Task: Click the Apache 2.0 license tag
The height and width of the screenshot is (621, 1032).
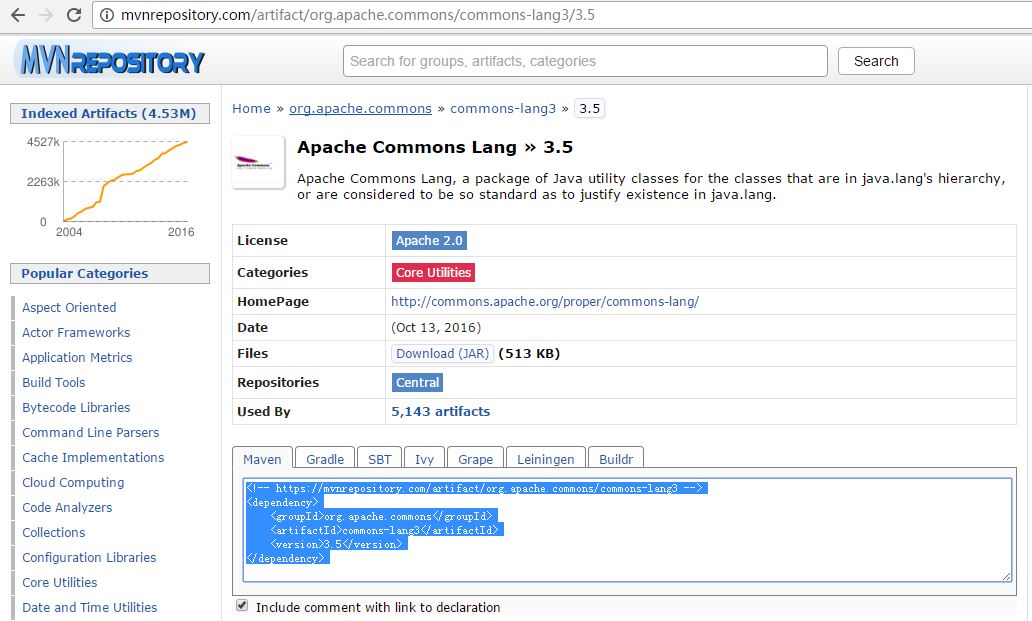Action: [429, 241]
